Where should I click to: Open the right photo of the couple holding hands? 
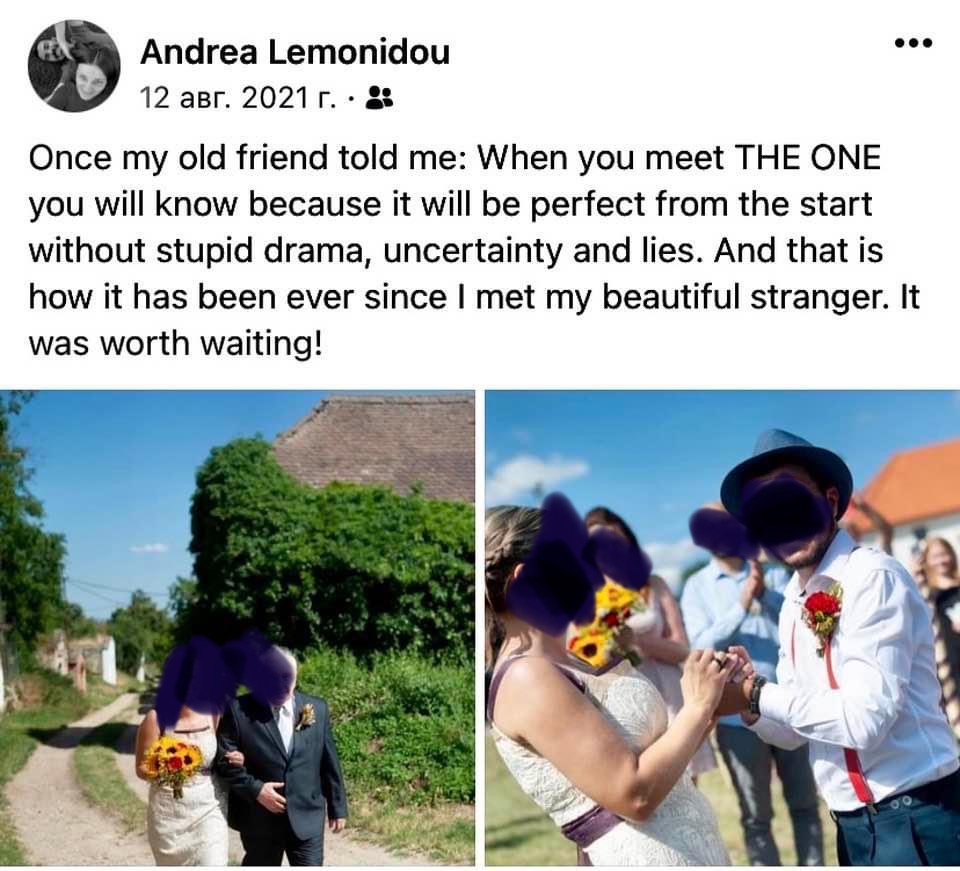[722, 628]
